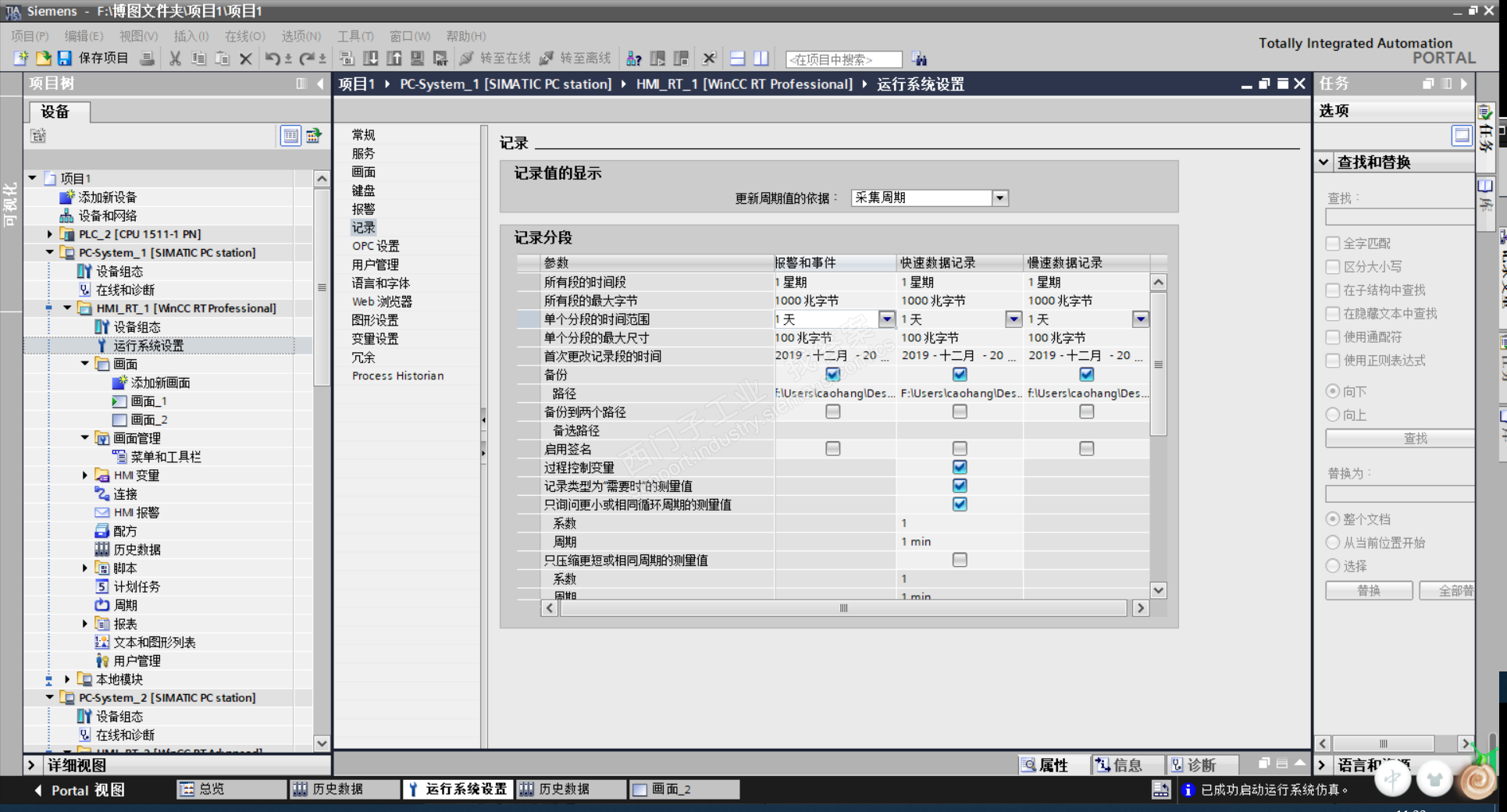Enable 备份到两个路径 for 报警和事件

833,411
